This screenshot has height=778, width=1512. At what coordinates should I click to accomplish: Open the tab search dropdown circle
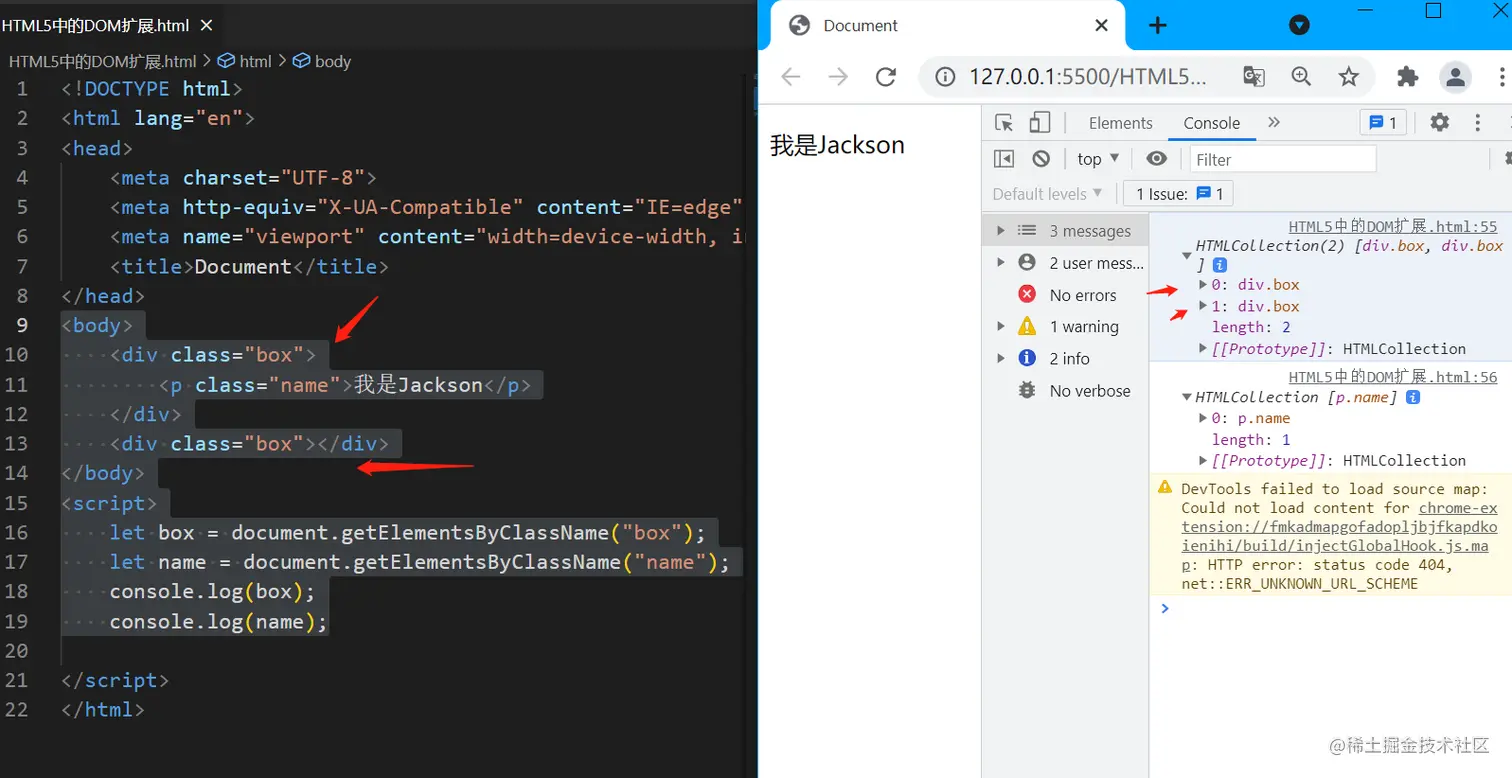click(1299, 25)
